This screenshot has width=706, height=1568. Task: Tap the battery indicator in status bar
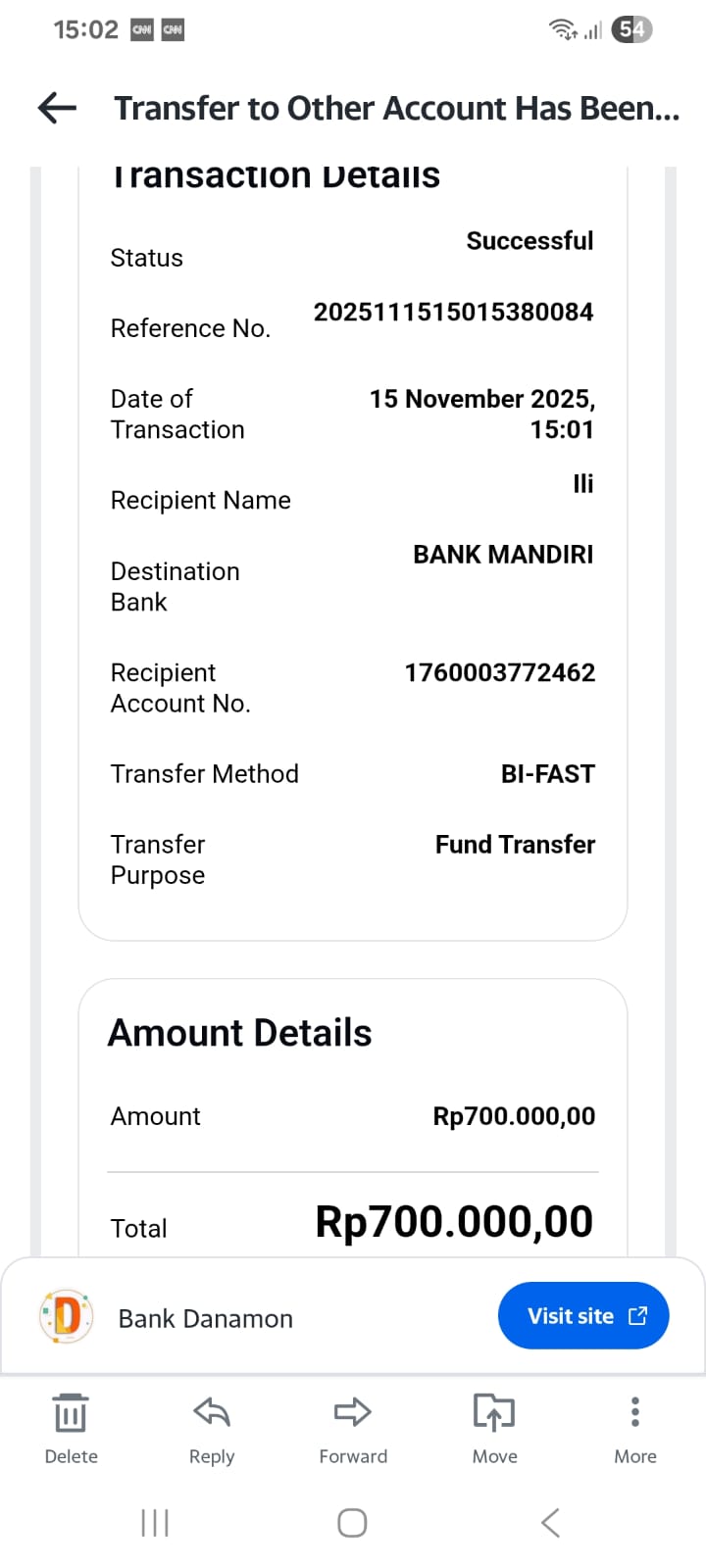[x=631, y=29]
